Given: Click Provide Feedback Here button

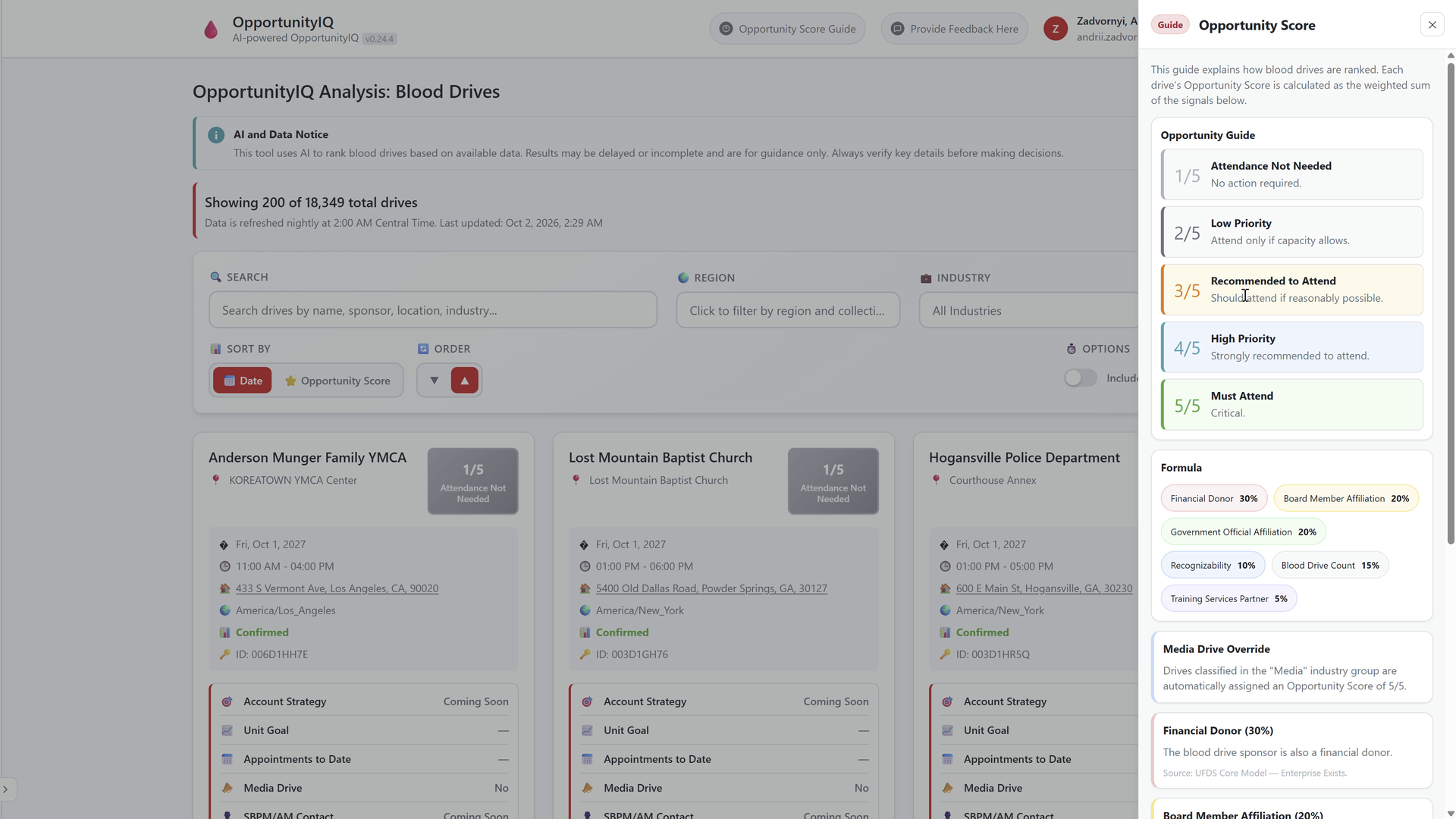Looking at the screenshot, I should point(954,29).
